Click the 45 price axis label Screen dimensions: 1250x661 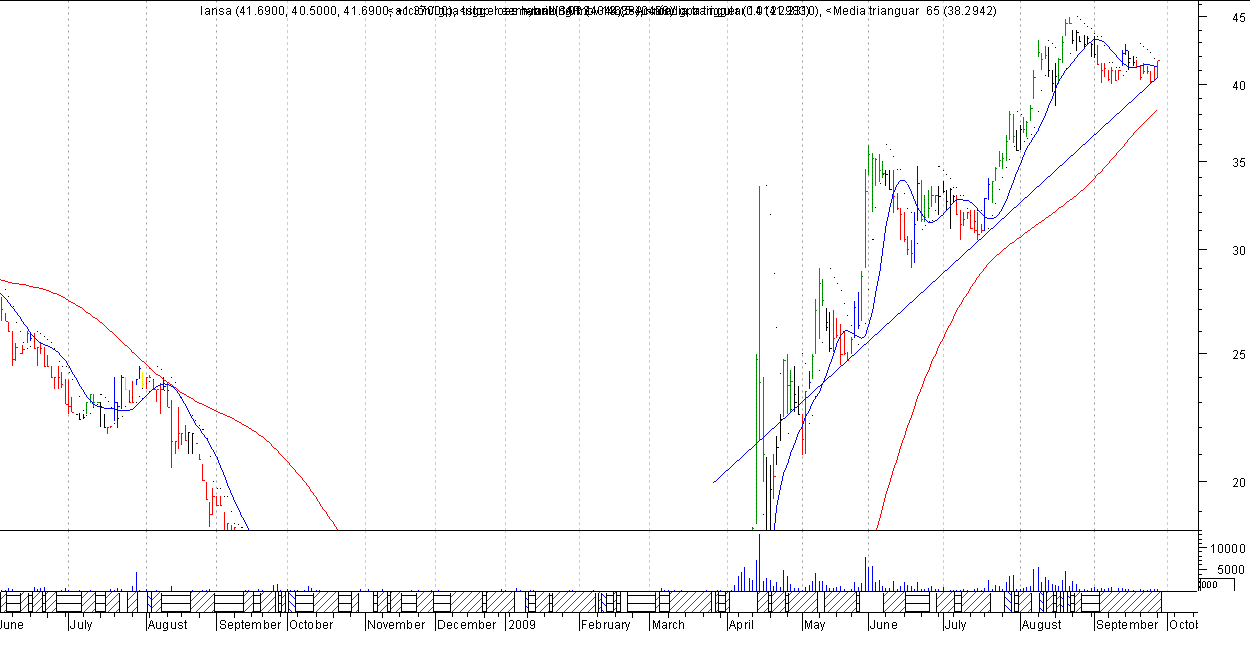pos(1238,17)
